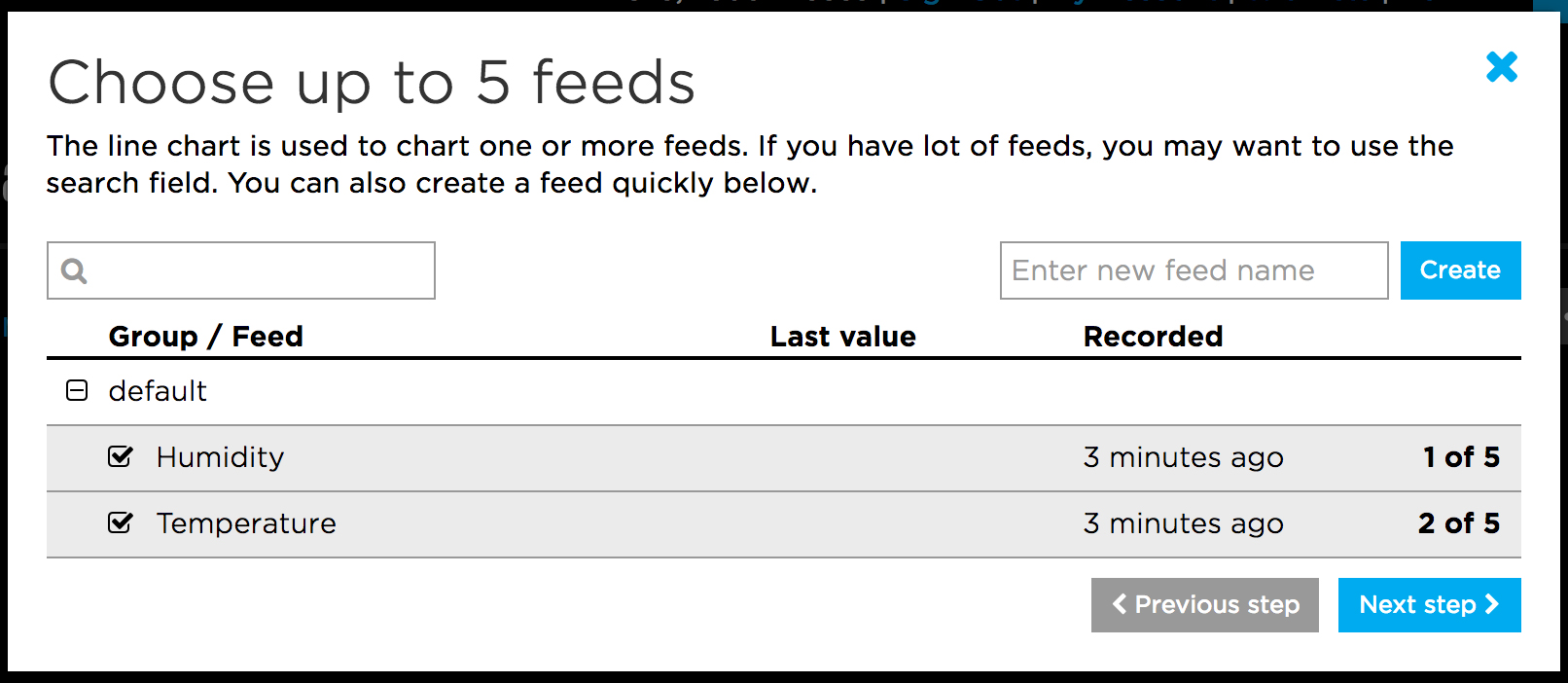The width and height of the screenshot is (1568, 683).
Task: Click the Last value column header
Action: click(842, 337)
